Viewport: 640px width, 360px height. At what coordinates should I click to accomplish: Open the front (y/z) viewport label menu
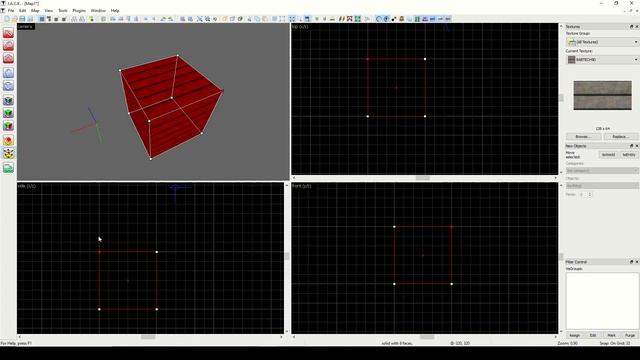(302, 186)
